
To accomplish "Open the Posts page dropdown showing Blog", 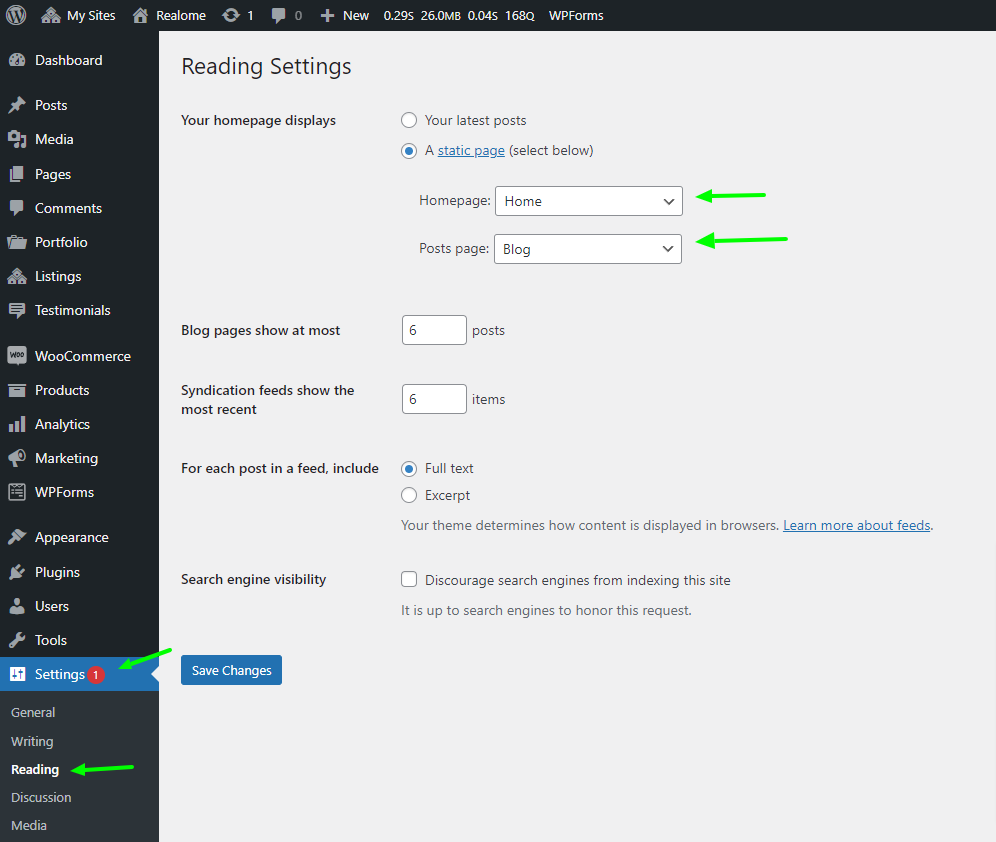I will (587, 249).
